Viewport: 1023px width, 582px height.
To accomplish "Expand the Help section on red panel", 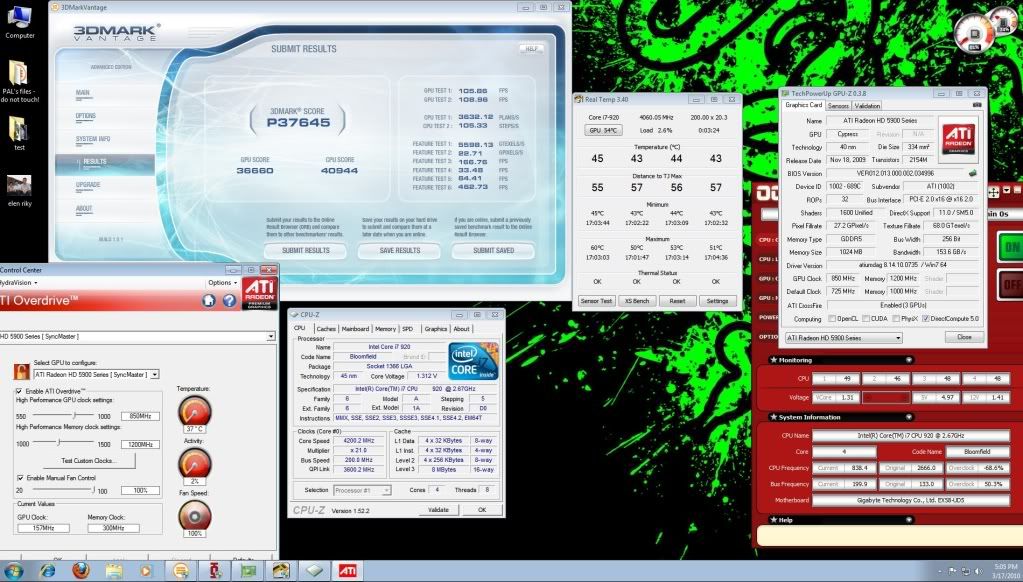I will [x=909, y=520].
